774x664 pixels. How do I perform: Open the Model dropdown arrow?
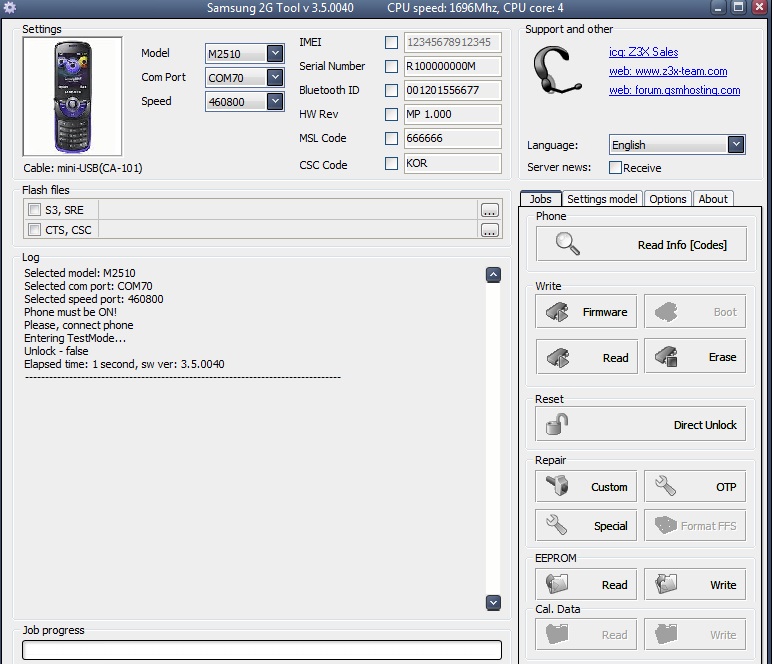(275, 53)
